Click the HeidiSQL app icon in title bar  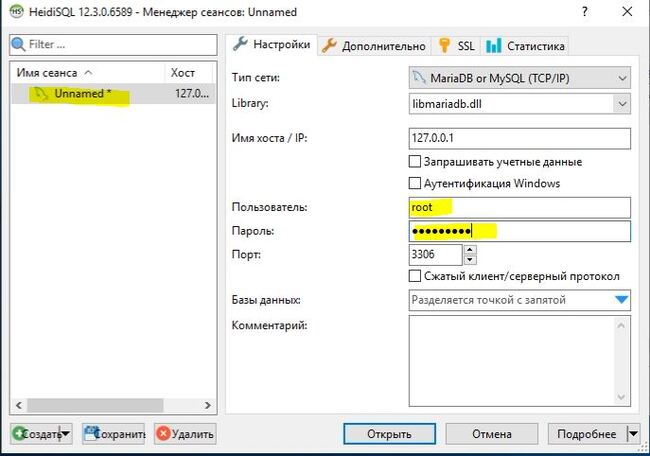pyautogui.click(x=17, y=11)
